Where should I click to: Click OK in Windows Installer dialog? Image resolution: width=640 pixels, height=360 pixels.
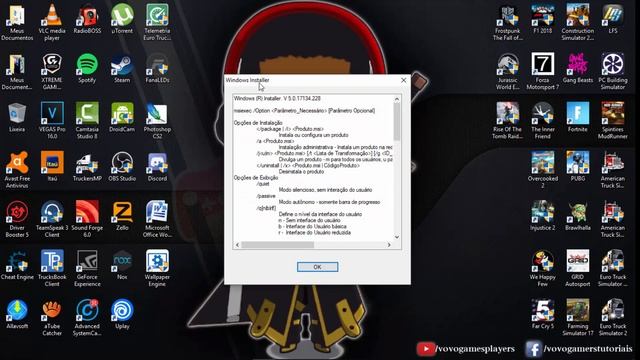pyautogui.click(x=317, y=267)
